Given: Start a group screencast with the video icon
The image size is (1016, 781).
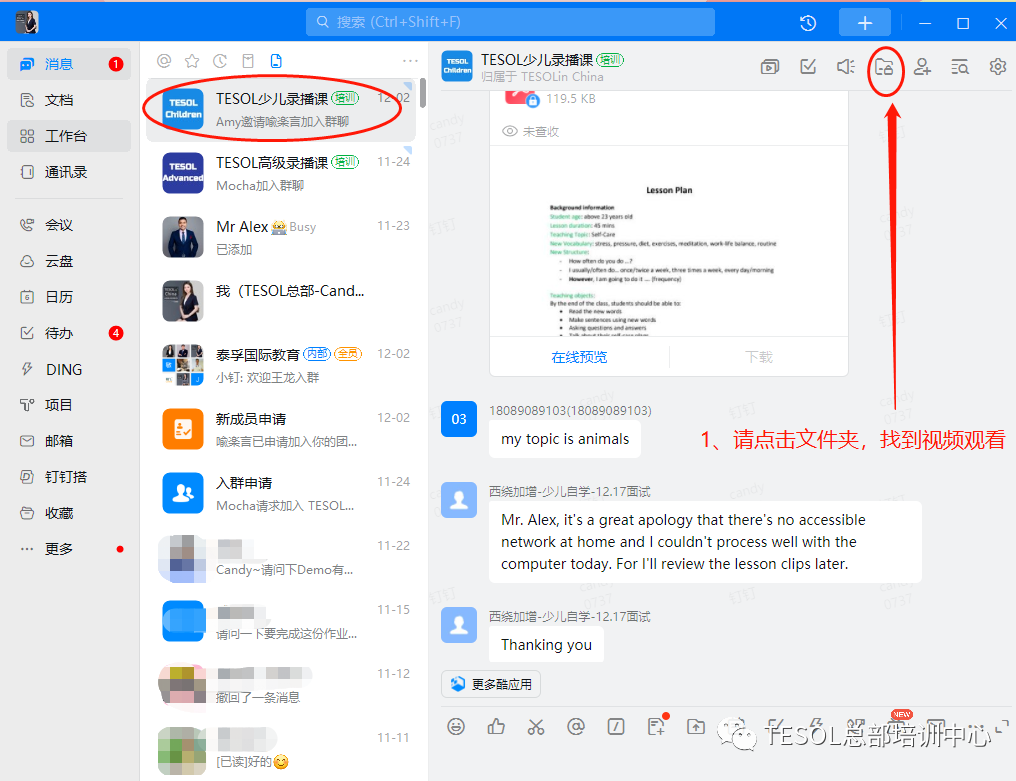Looking at the screenshot, I should [769, 66].
